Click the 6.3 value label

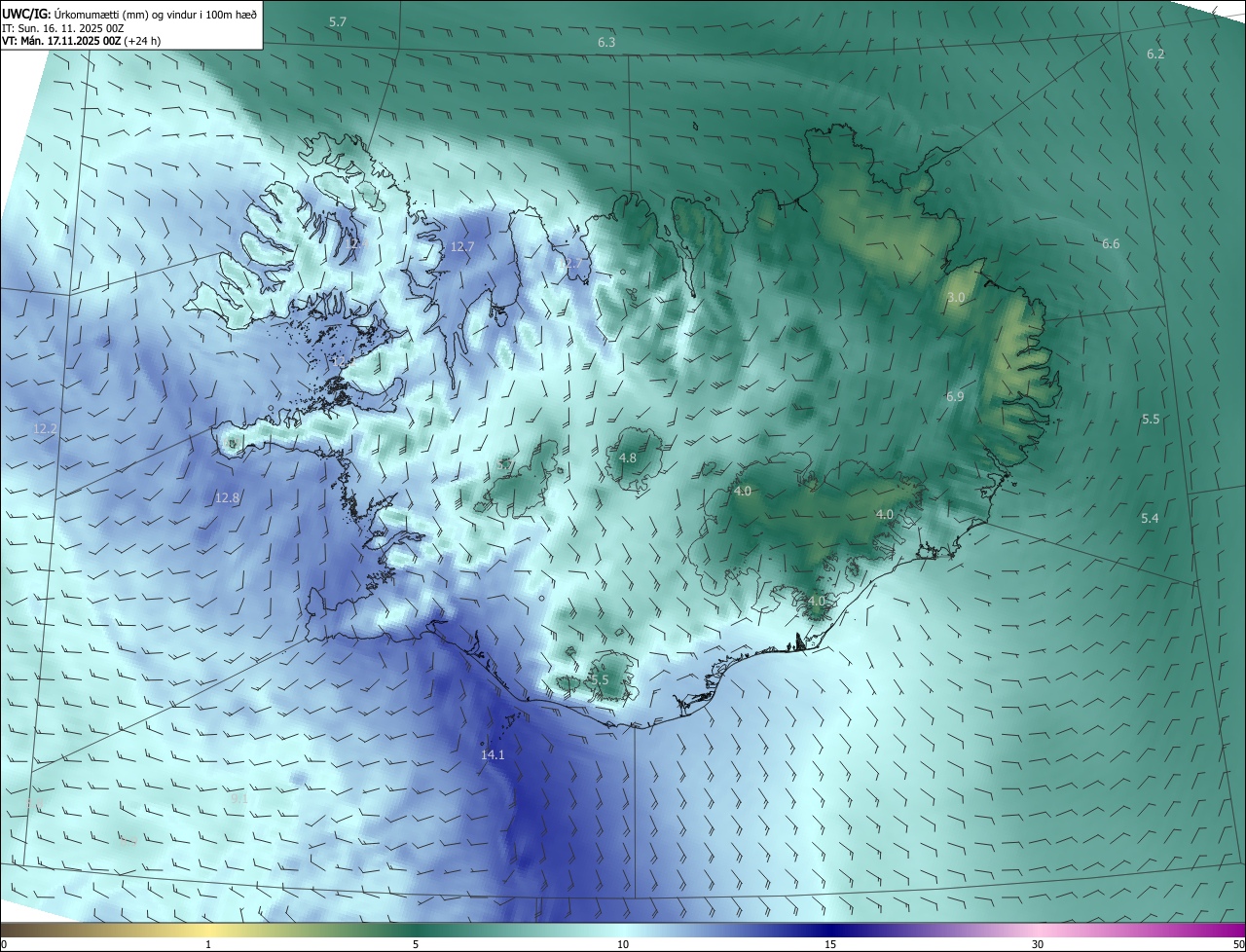(x=606, y=43)
